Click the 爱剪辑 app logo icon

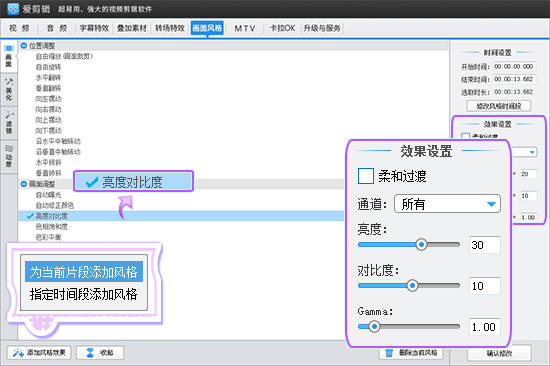click(x=13, y=9)
